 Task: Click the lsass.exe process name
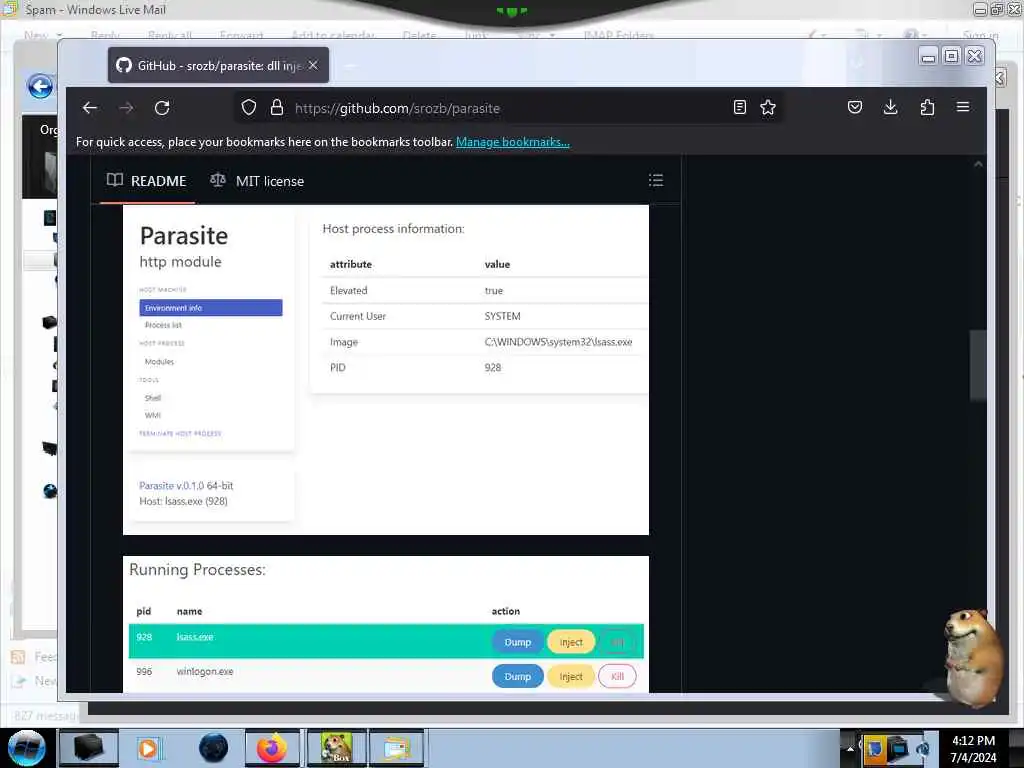(195, 637)
